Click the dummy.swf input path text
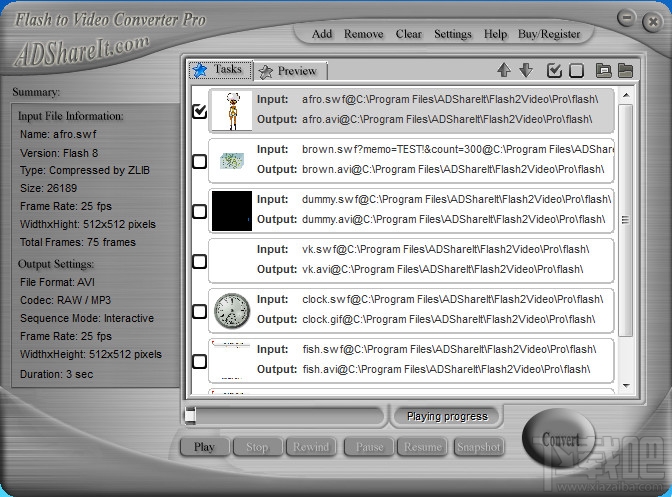672x497 pixels. [x=456, y=199]
